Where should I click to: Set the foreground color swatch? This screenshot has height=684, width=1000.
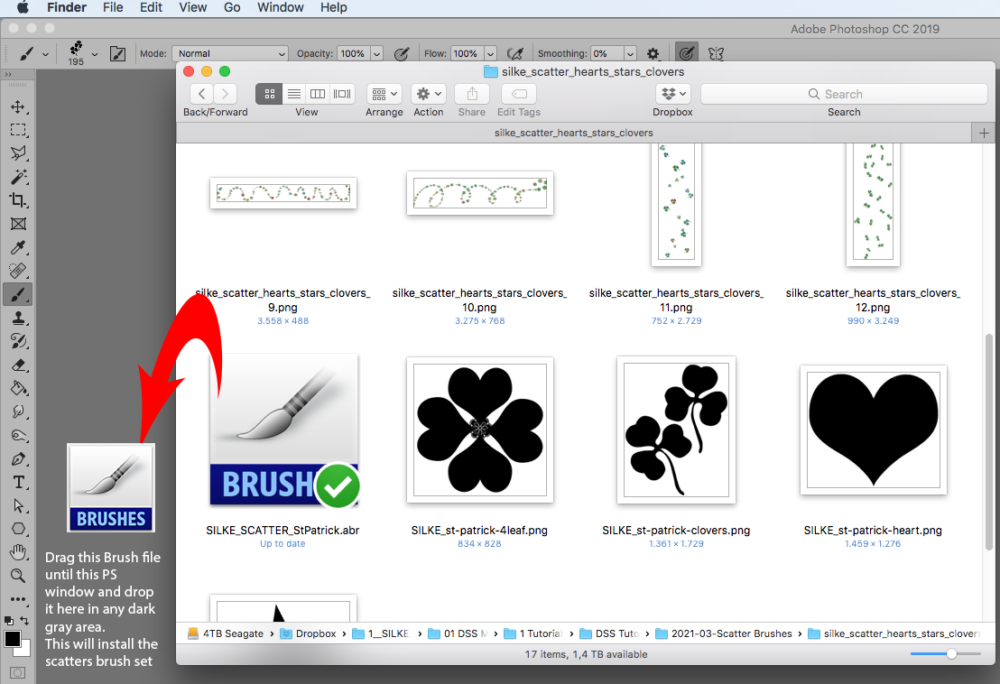[x=12, y=639]
